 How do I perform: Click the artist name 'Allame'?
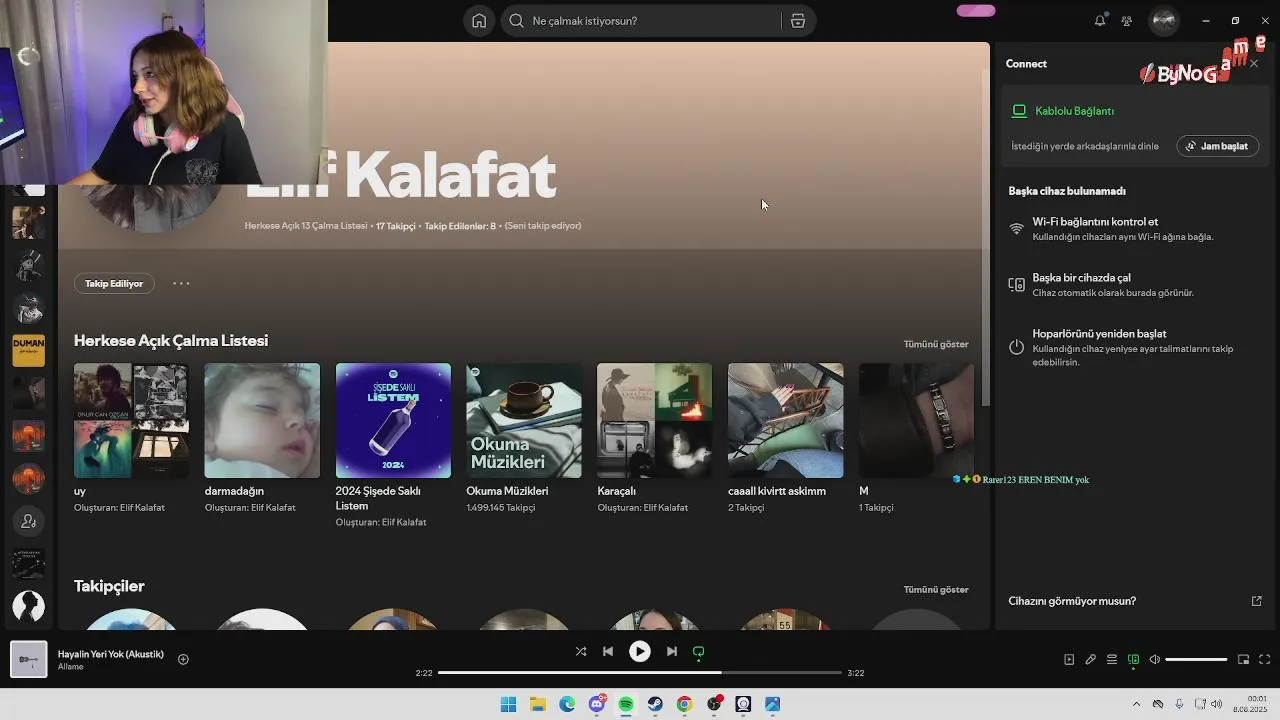pyautogui.click(x=71, y=667)
